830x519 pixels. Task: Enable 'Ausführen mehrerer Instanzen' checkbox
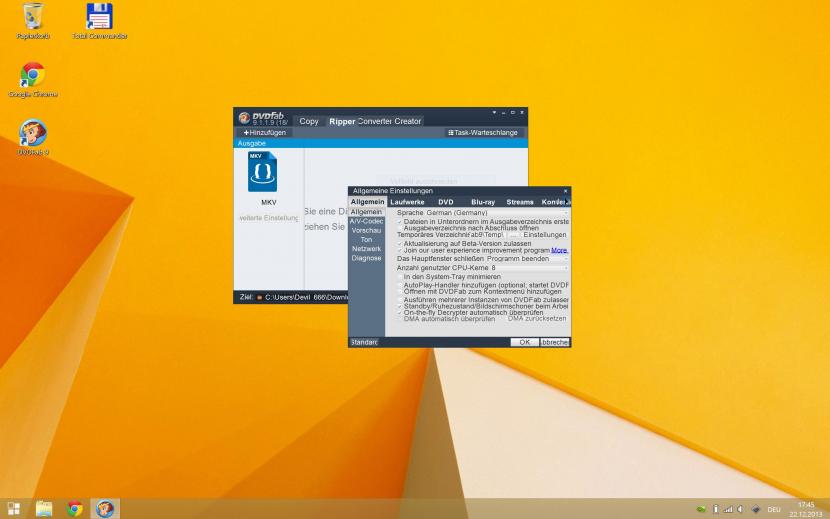[x=400, y=300]
